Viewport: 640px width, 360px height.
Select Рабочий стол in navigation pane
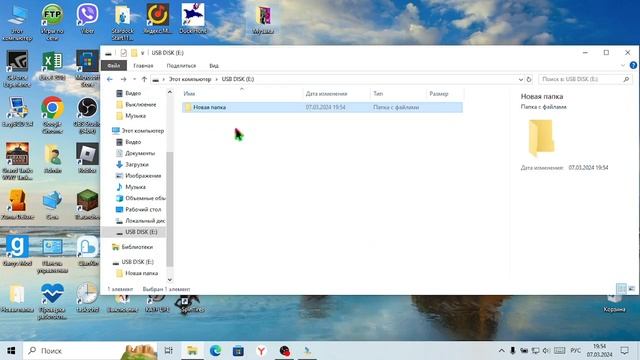(143, 209)
